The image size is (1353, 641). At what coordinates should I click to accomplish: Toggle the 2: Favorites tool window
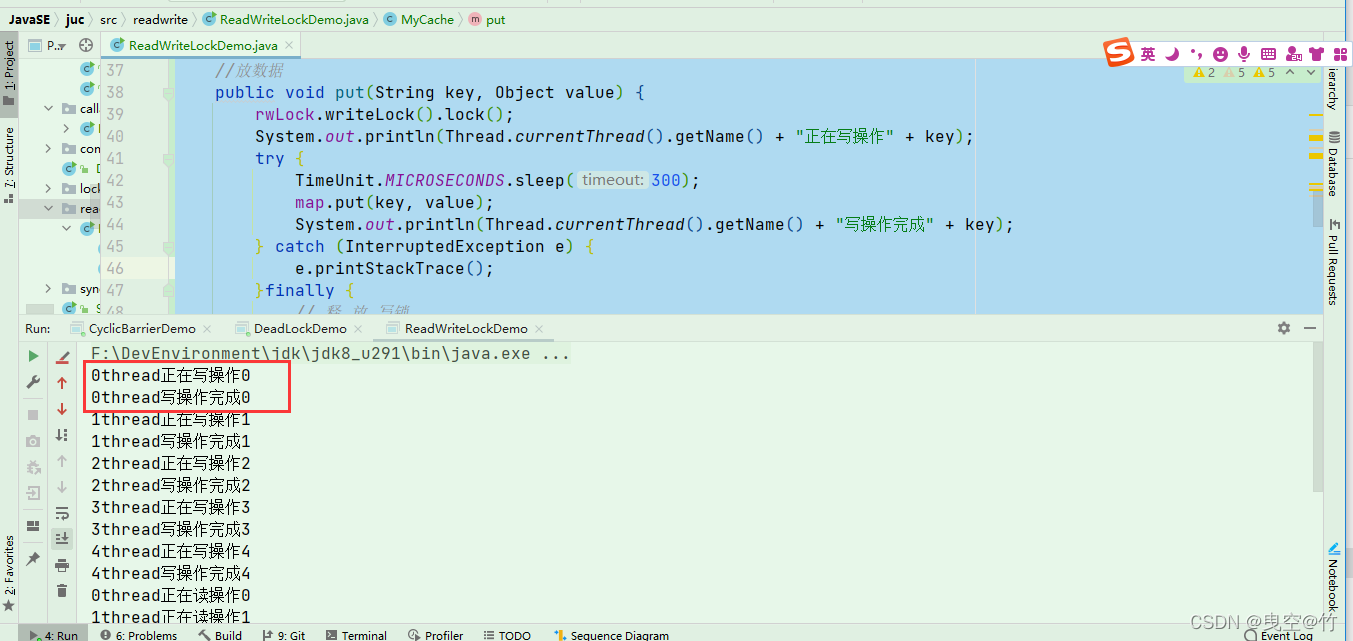click(x=9, y=573)
